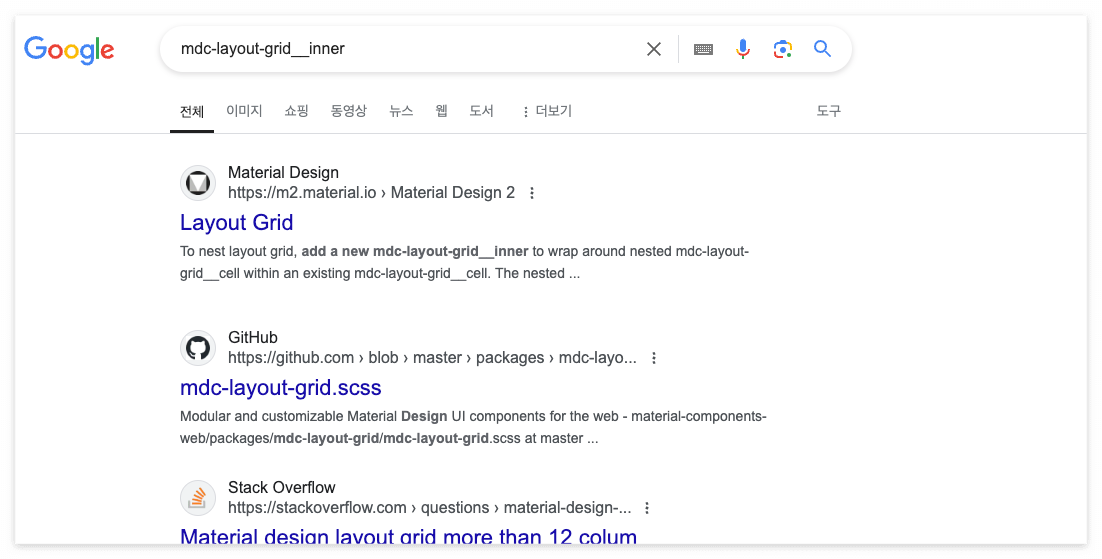Open the Layout Grid result link

coord(236,222)
